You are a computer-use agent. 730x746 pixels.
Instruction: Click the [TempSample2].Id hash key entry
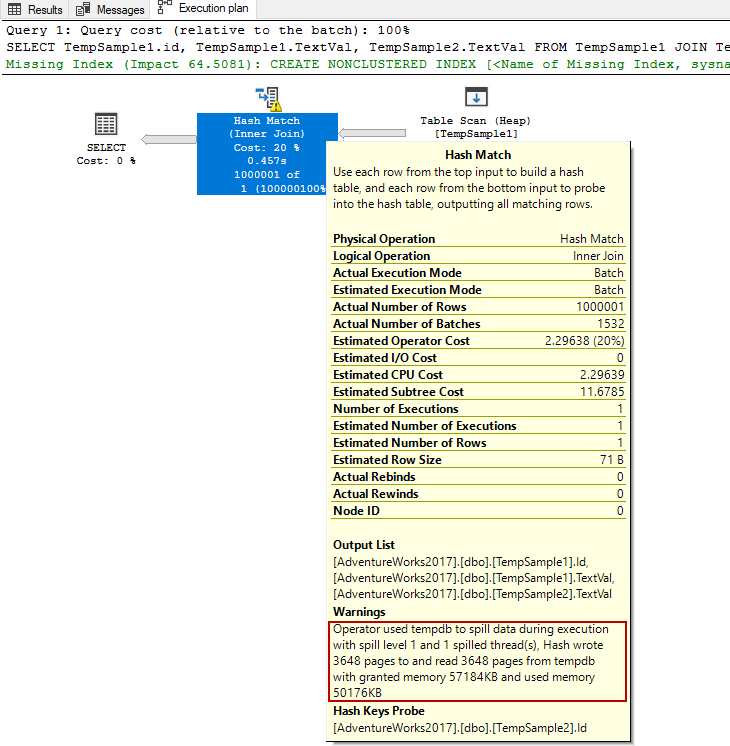[x=460, y=728]
